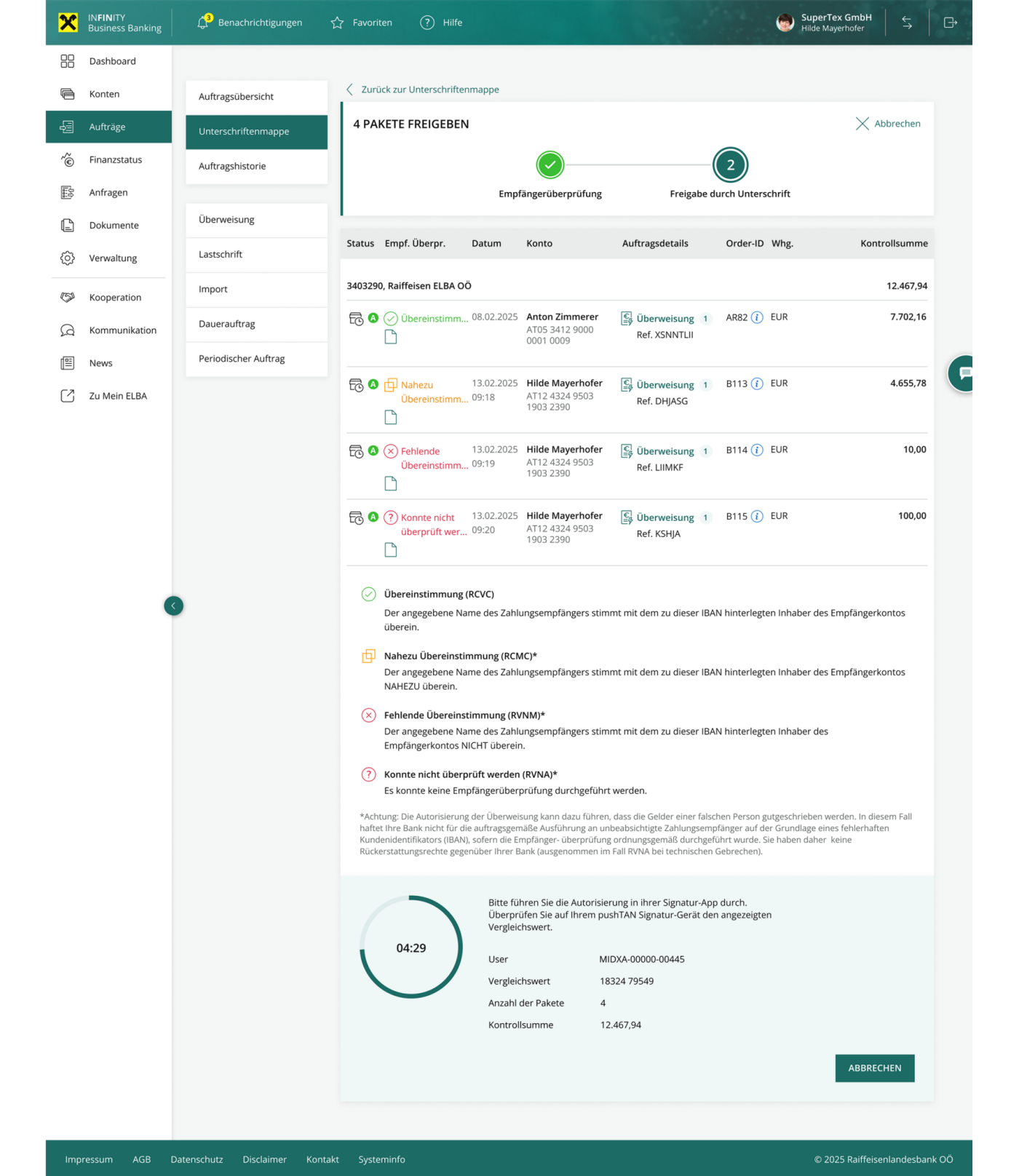Open Überweisung link for order B113
This screenshot has width=1019, height=1176.
[x=665, y=384]
